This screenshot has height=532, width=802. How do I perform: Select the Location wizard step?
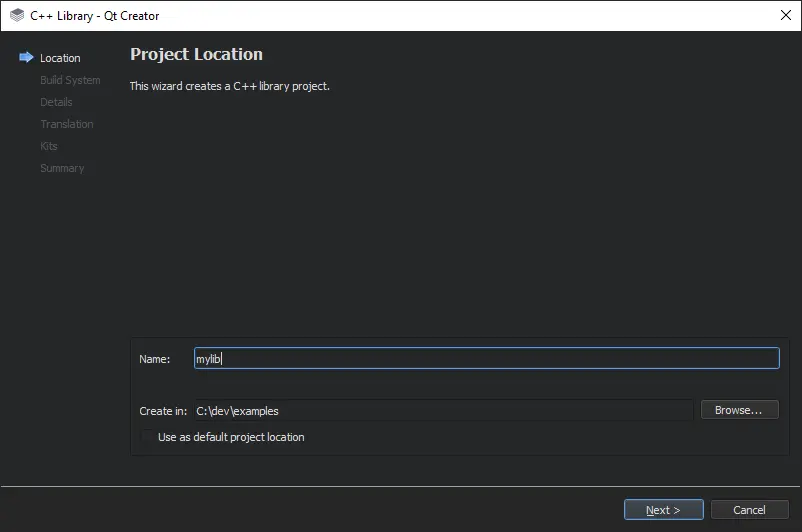(x=60, y=58)
